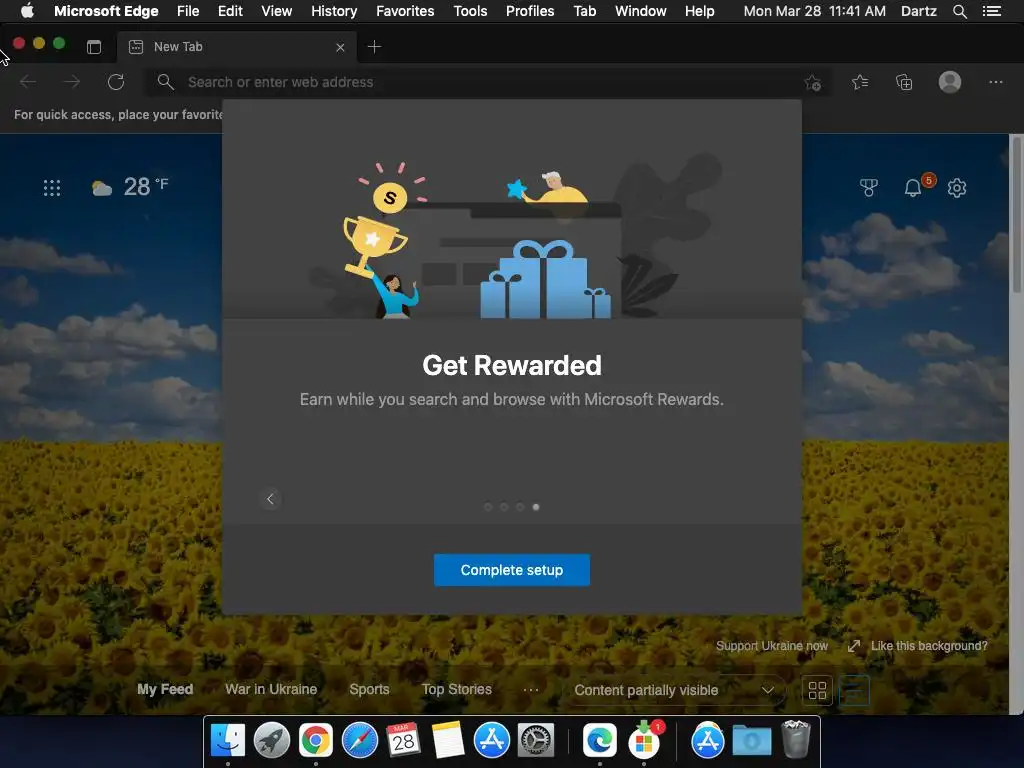Open Safari from the Dock
The image size is (1024, 768).
[x=359, y=741]
